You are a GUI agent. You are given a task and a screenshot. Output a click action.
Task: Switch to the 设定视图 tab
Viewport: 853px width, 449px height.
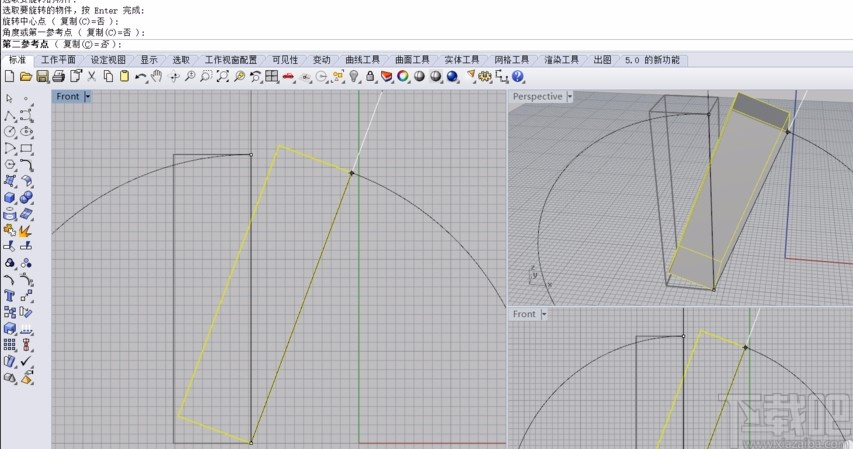pyautogui.click(x=108, y=60)
